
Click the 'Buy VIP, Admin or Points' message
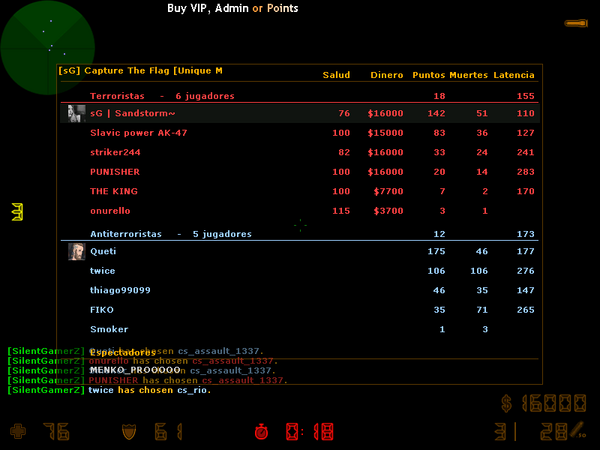click(233, 8)
